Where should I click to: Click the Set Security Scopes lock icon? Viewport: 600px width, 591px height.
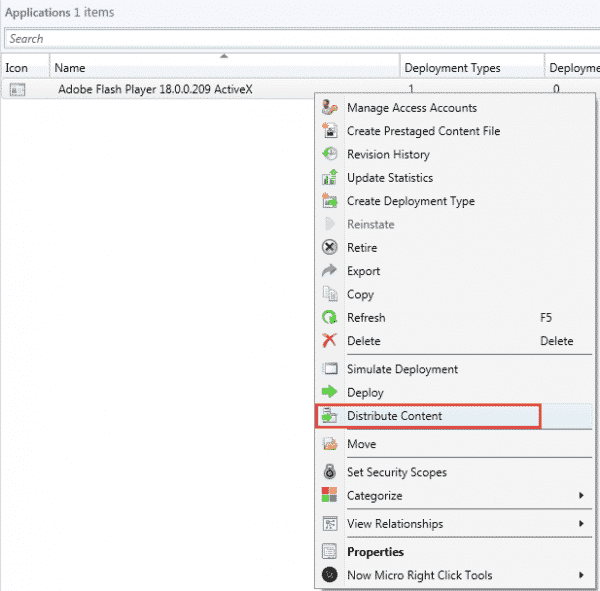click(x=330, y=472)
